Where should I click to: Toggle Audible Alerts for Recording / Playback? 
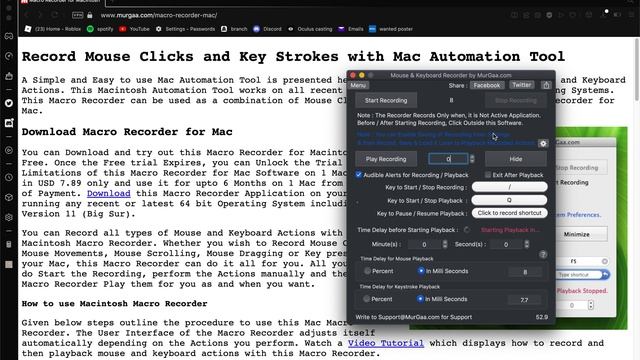358,175
